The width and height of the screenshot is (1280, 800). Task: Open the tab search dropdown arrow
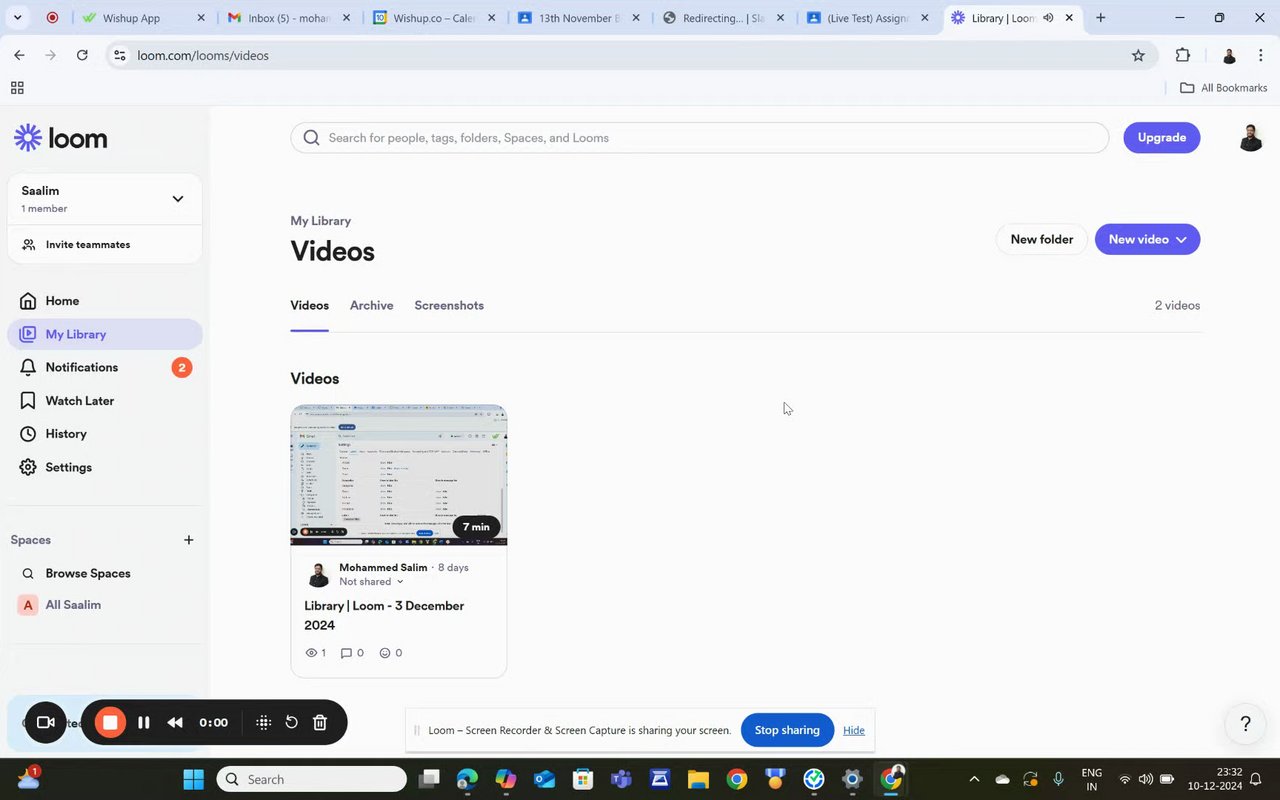(17, 18)
